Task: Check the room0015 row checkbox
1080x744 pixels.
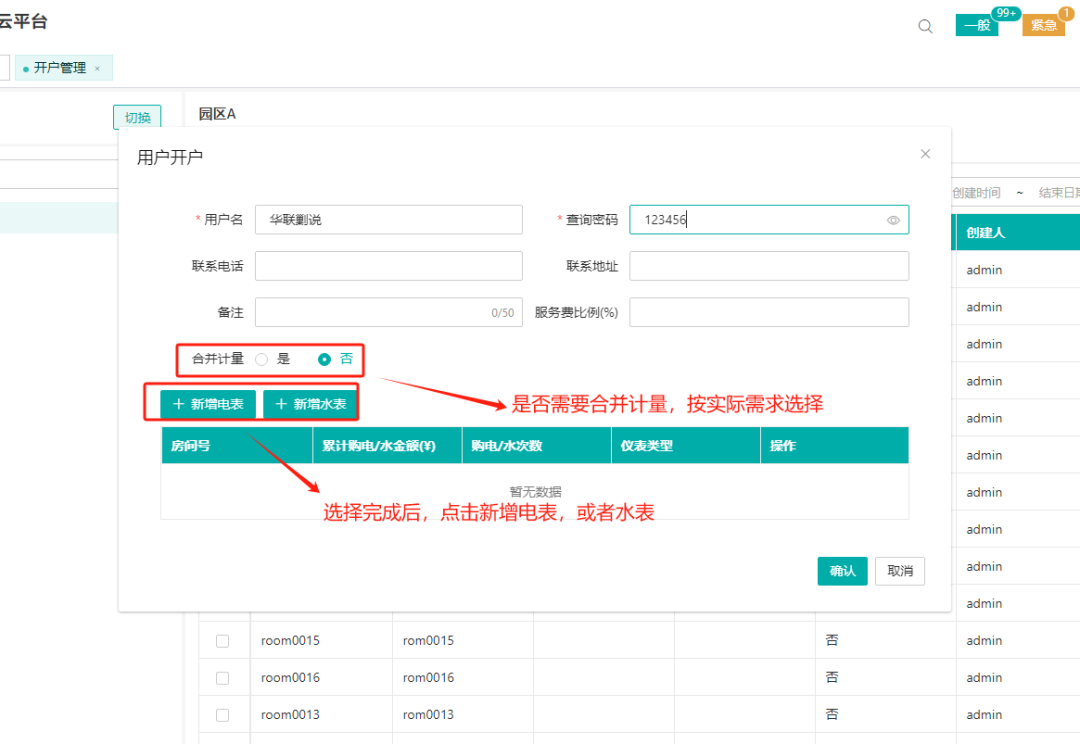Action: coord(222,641)
